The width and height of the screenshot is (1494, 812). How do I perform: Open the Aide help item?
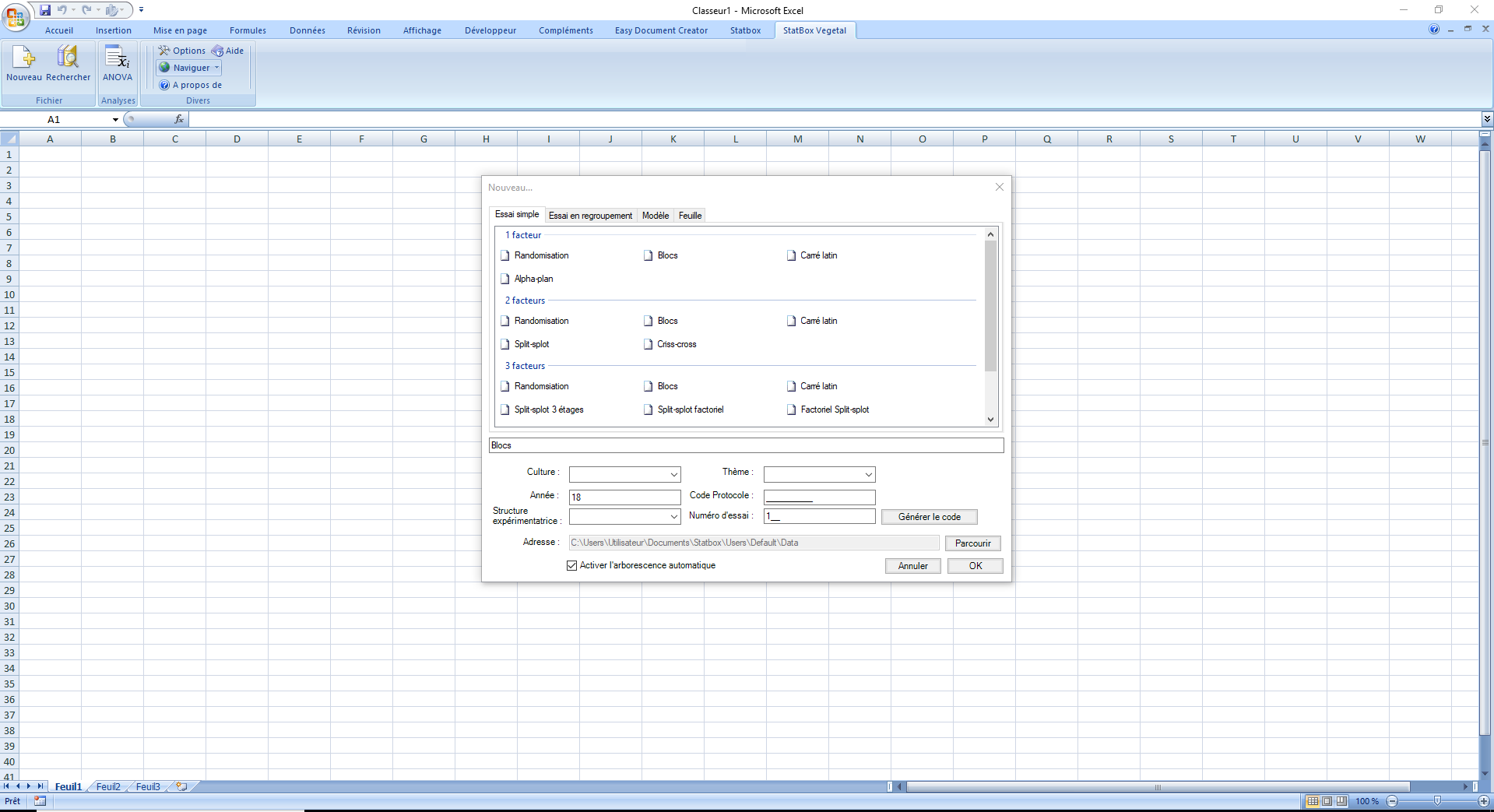[228, 51]
